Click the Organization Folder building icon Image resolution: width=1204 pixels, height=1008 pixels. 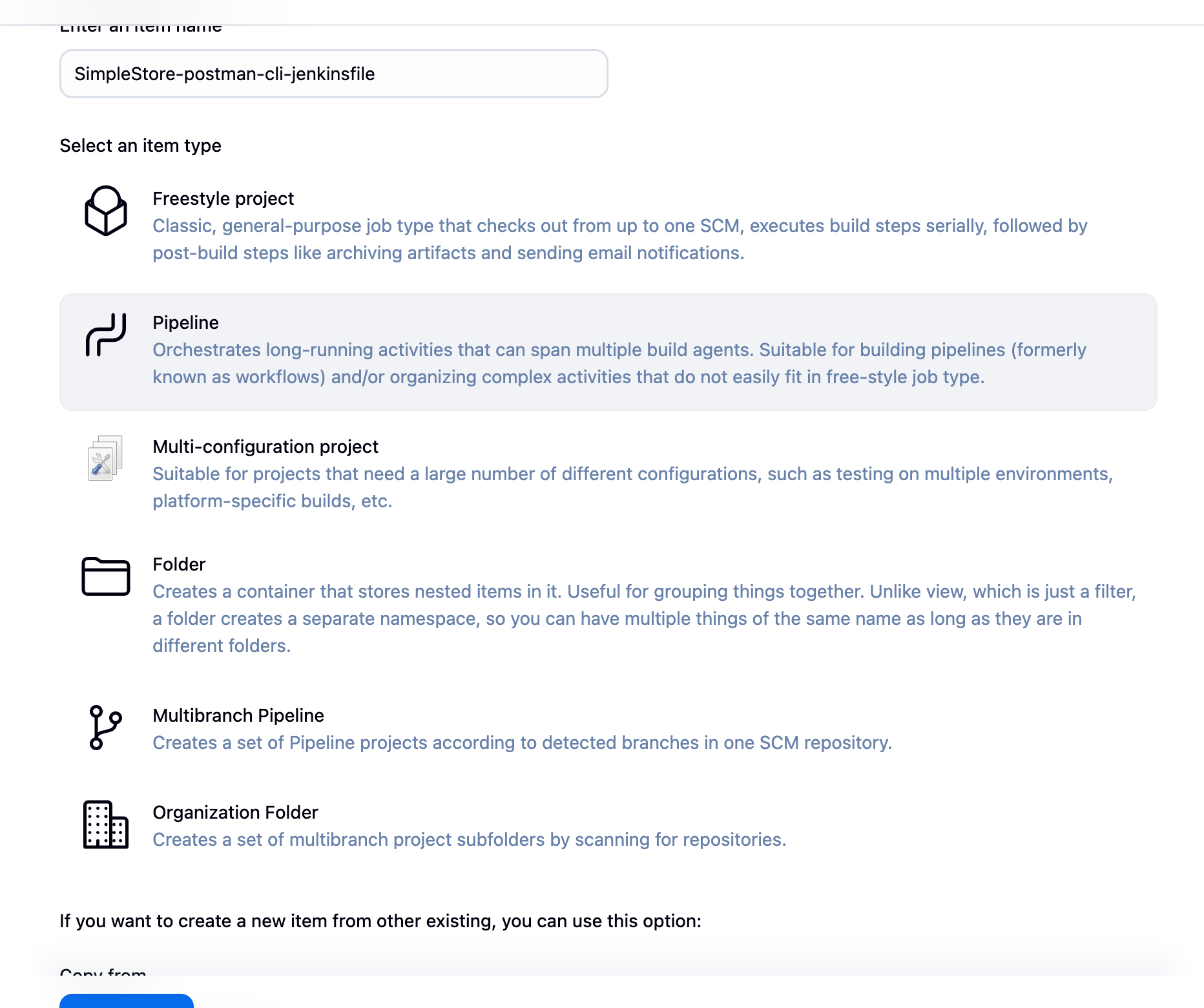click(x=106, y=824)
